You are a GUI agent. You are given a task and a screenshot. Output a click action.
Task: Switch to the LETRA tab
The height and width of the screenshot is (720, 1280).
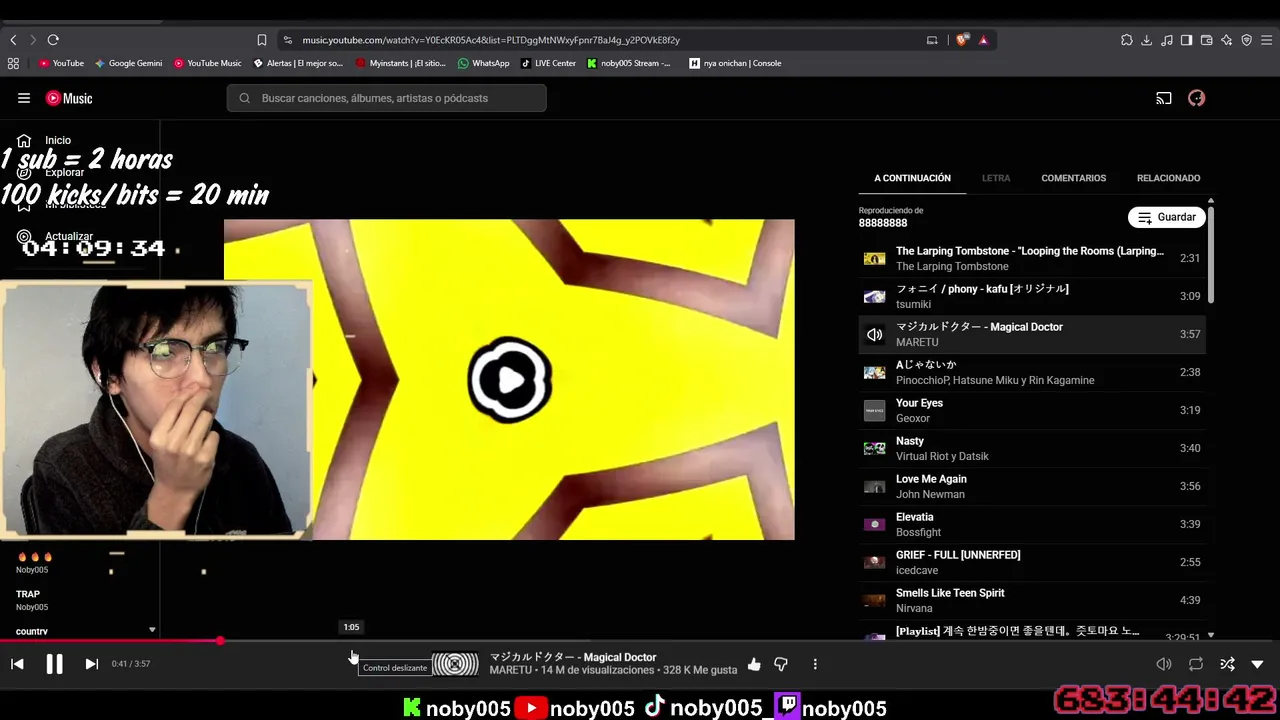pos(996,178)
